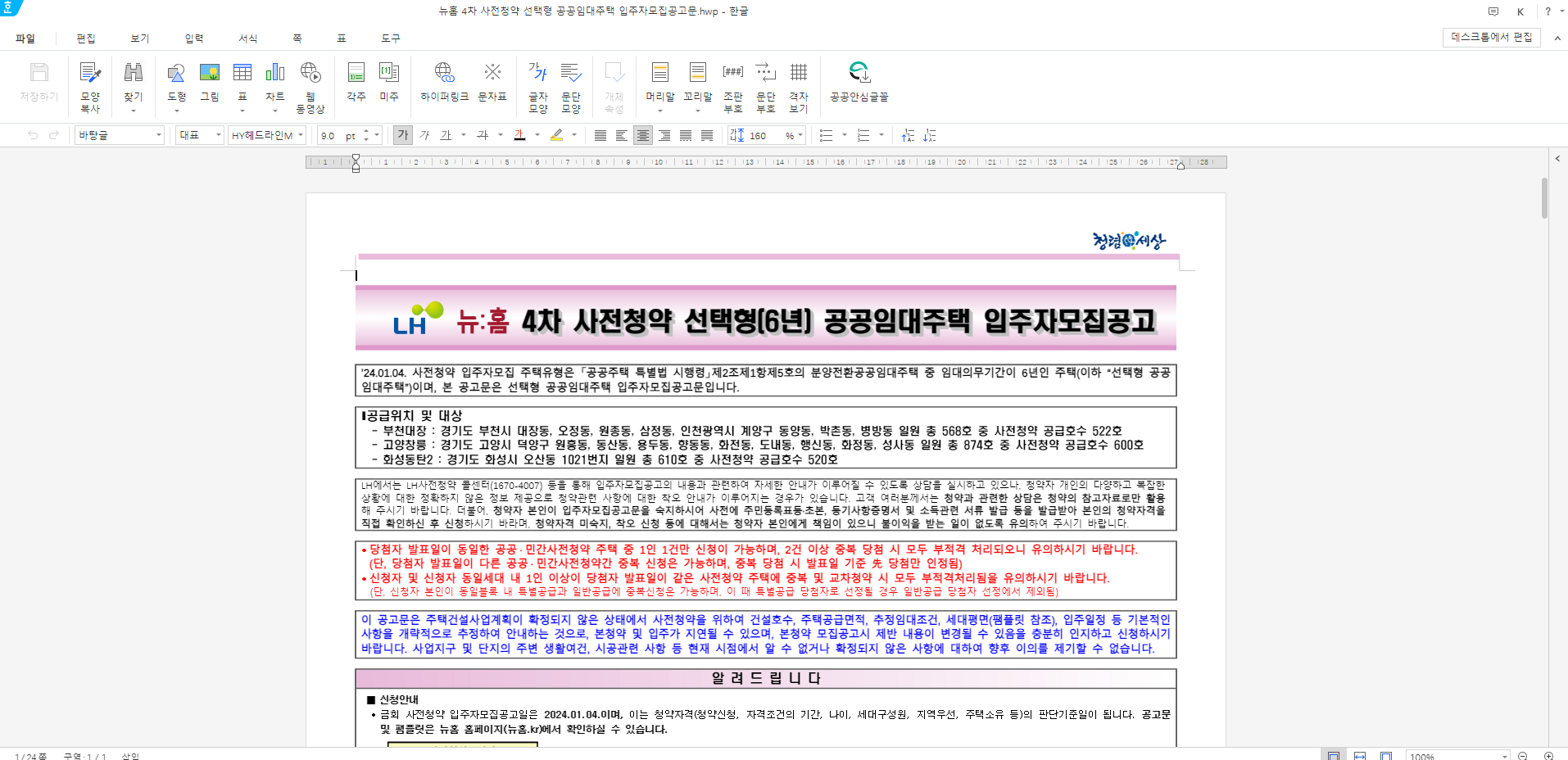Screen dimensions: 1568x760
Task: Click the vertical scrollbar thumb
Action: click(1544, 198)
